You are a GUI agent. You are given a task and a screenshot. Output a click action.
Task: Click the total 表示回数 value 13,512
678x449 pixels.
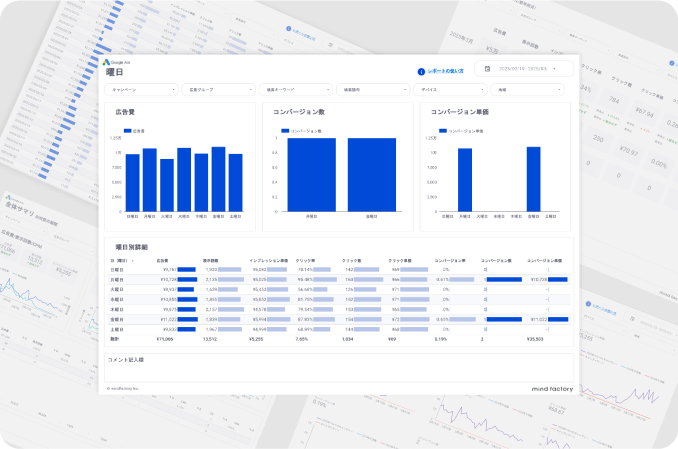tap(210, 339)
